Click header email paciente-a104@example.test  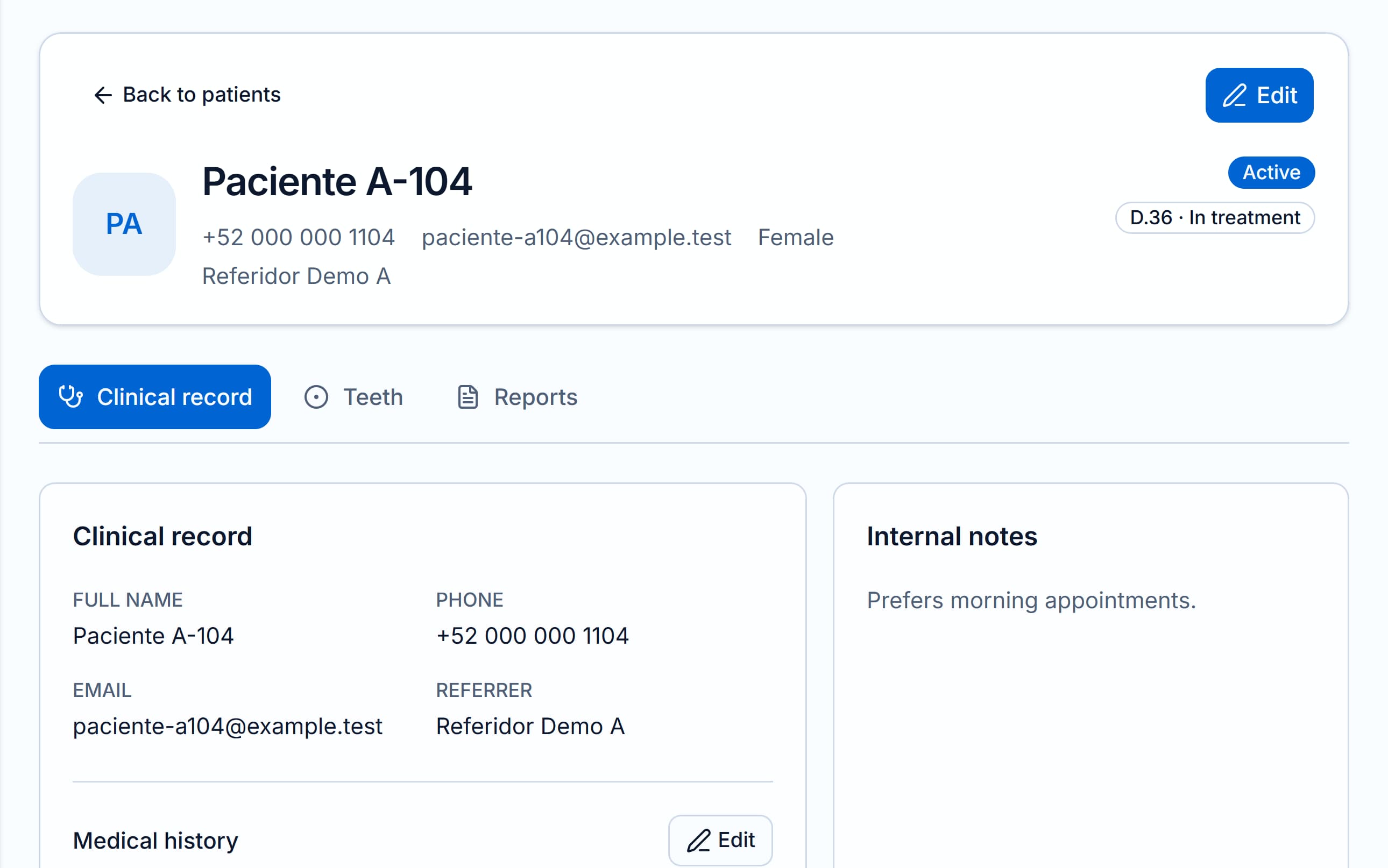click(577, 237)
